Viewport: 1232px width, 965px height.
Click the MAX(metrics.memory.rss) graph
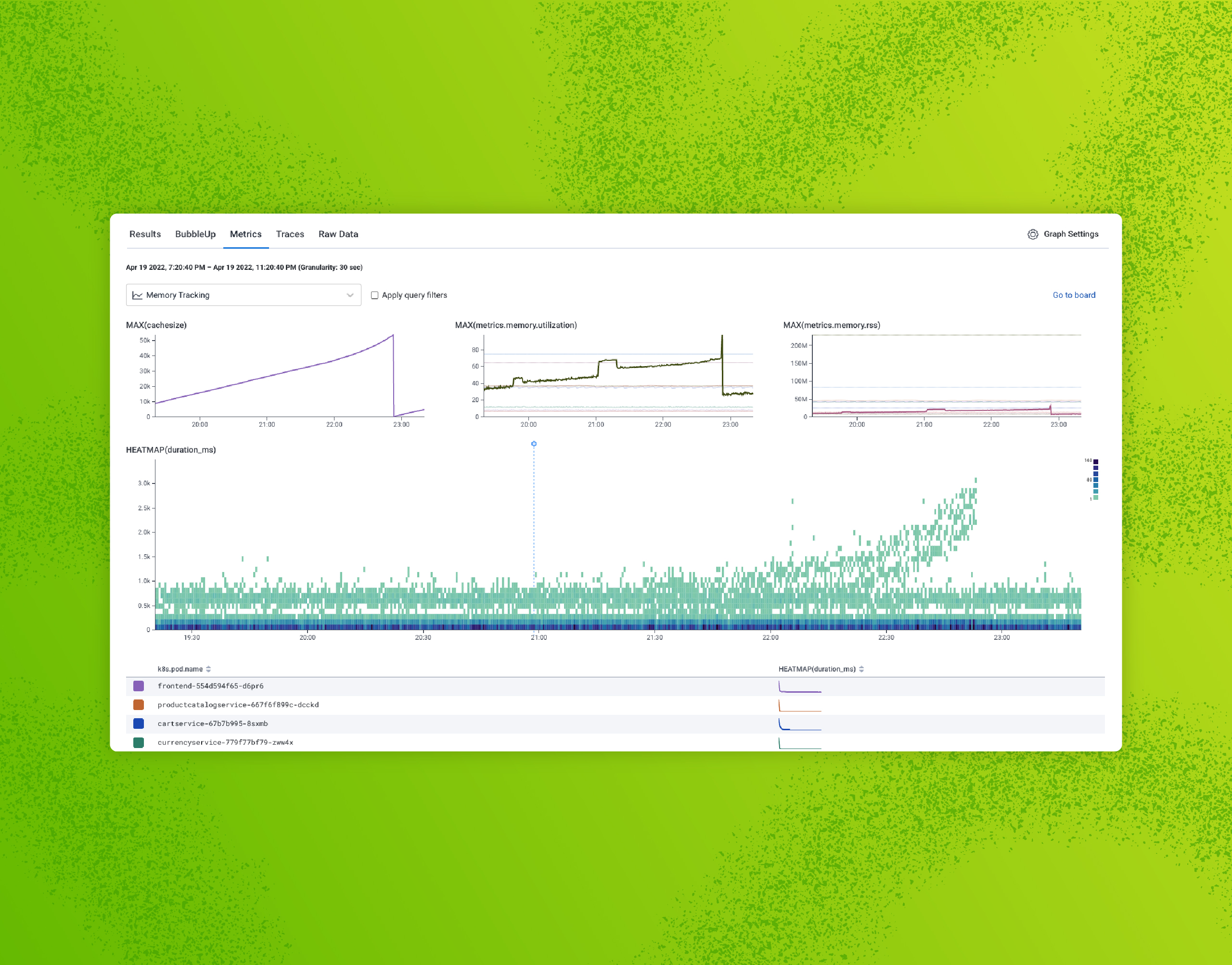tap(946, 376)
